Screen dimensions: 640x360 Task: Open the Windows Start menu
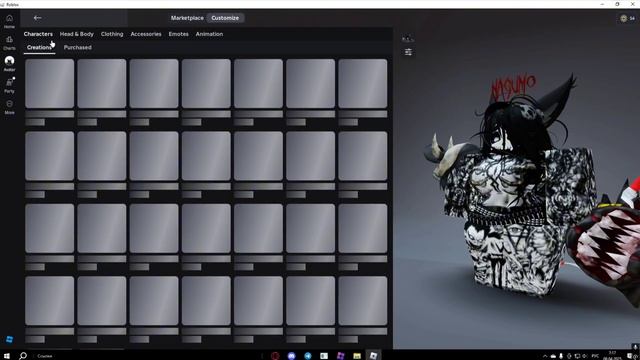[x=7, y=356]
